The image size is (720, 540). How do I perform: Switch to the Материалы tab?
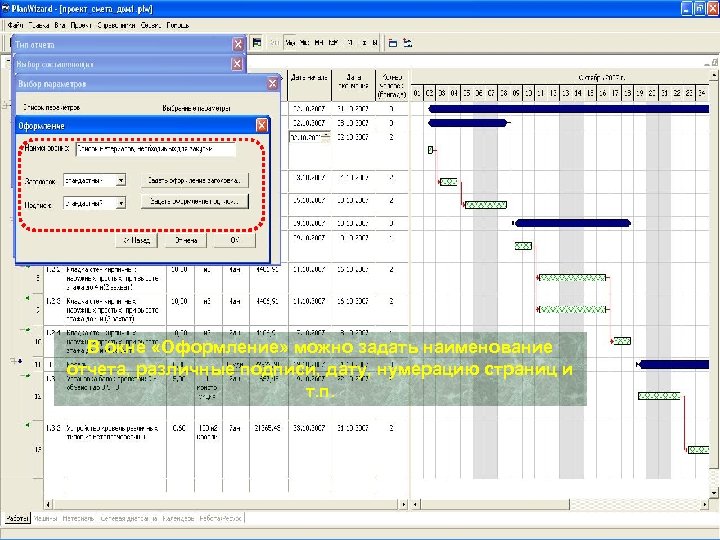(78, 518)
